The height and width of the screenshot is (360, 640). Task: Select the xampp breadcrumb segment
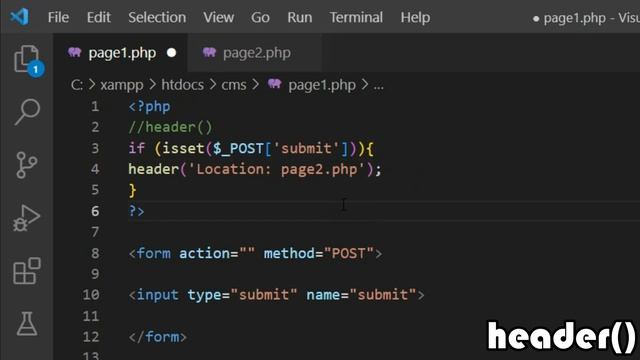coord(122,85)
